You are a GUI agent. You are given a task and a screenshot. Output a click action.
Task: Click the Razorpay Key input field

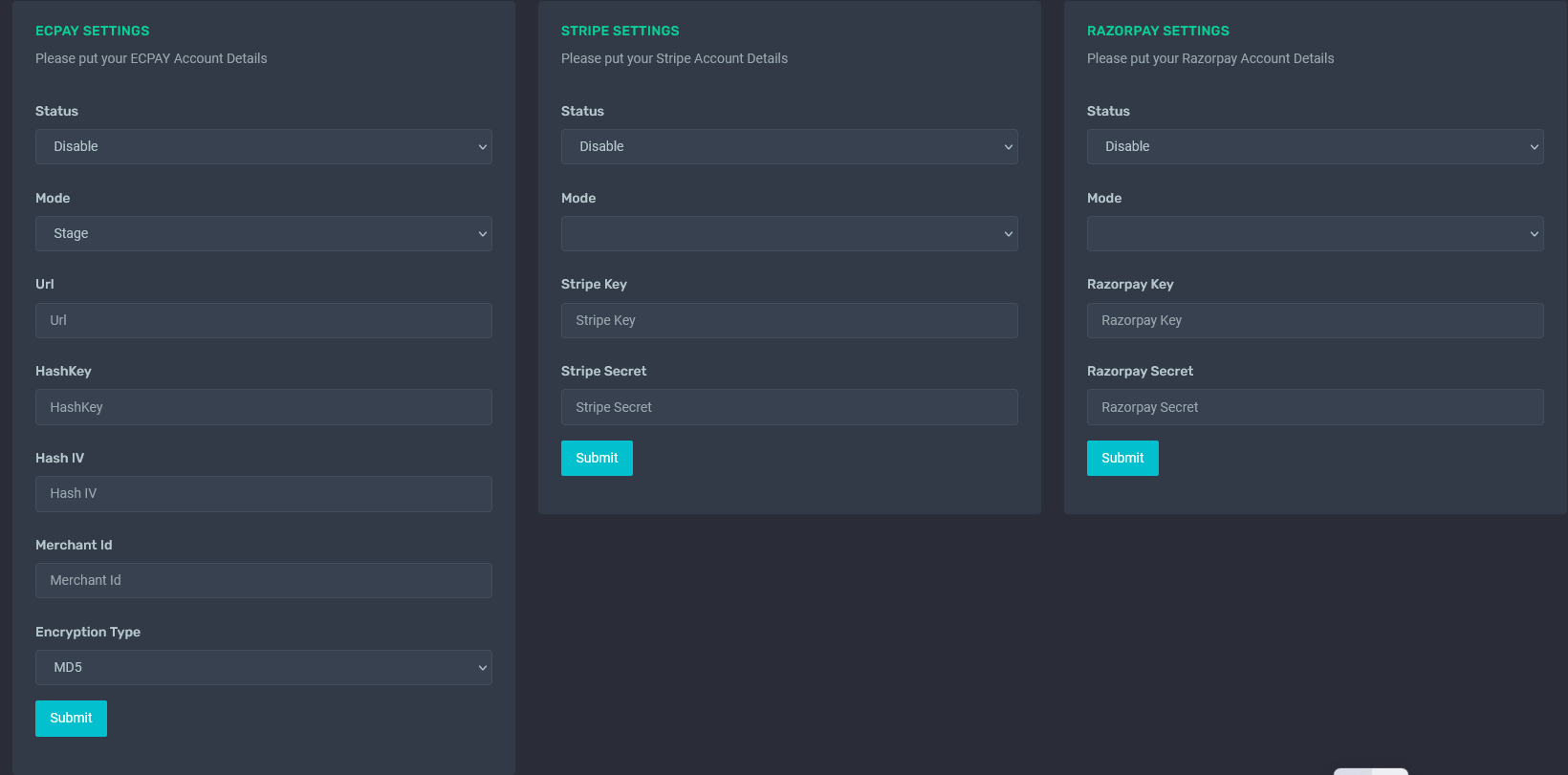click(1315, 320)
